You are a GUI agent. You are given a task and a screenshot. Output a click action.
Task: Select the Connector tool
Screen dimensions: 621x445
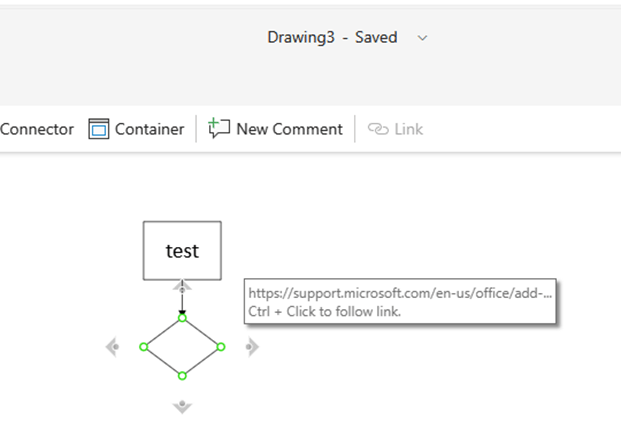(37, 129)
